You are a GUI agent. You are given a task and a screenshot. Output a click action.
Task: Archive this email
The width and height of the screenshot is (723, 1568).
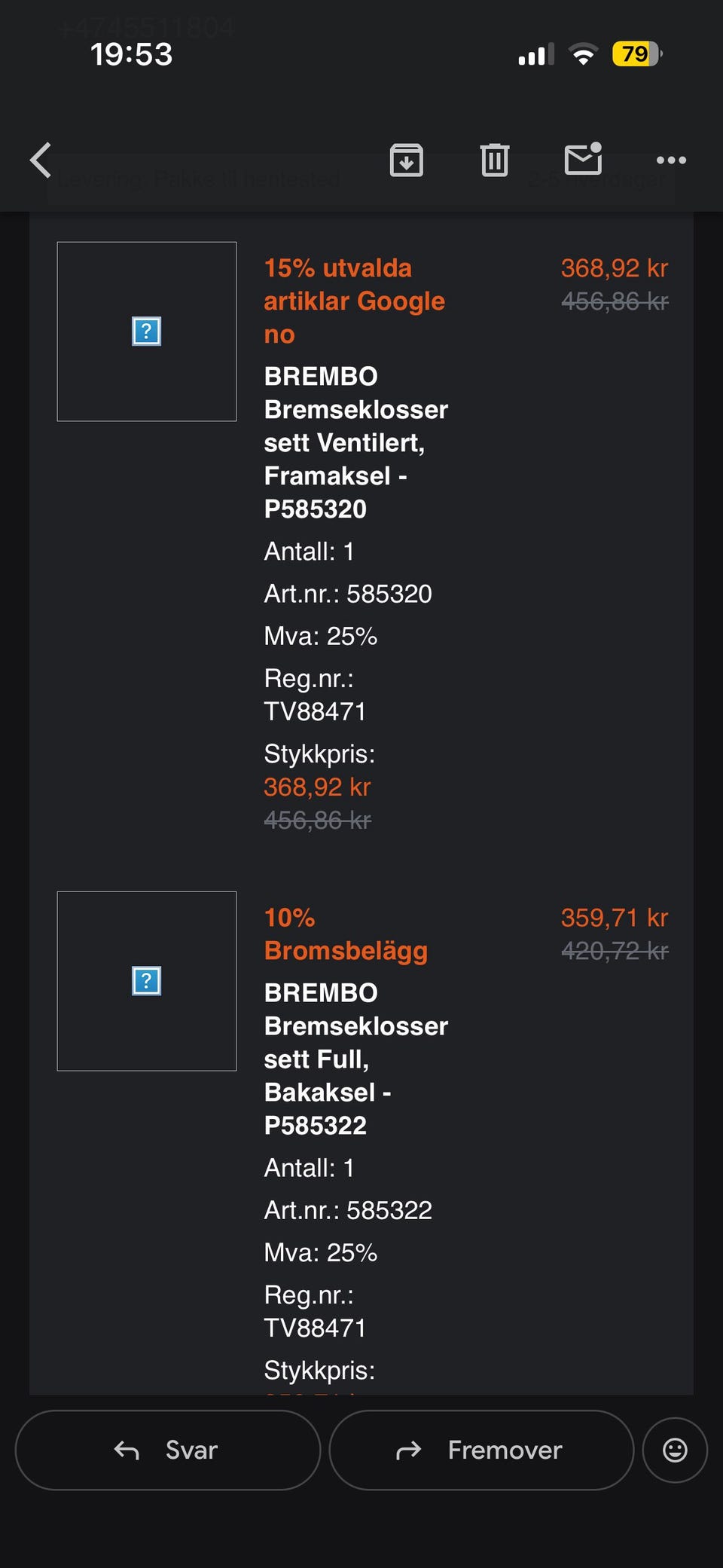(407, 160)
